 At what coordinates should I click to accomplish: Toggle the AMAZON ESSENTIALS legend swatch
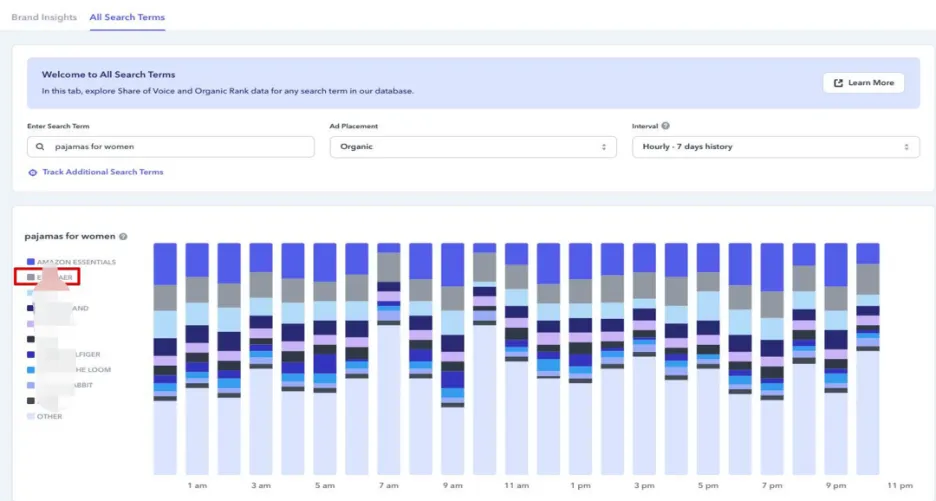click(x=31, y=262)
